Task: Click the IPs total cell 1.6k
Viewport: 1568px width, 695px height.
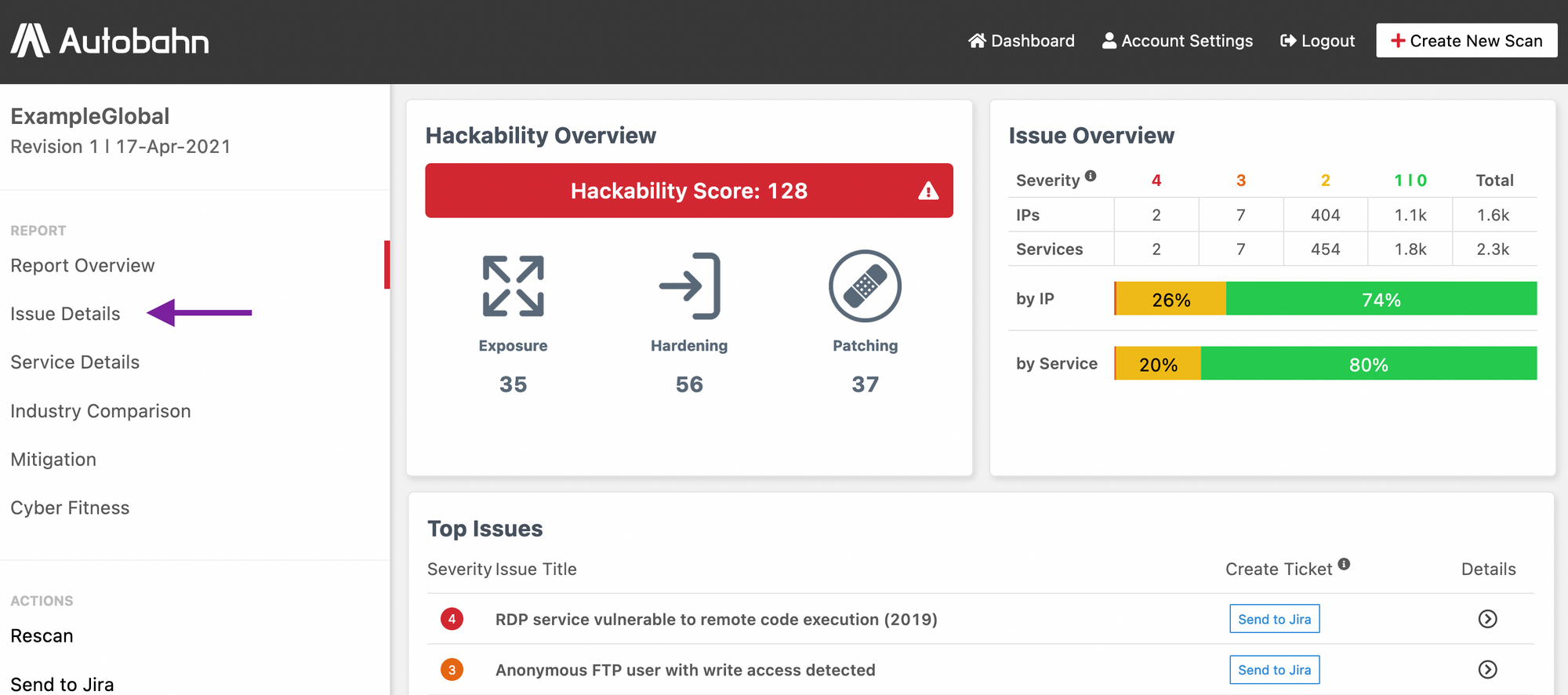Action: [x=1494, y=215]
